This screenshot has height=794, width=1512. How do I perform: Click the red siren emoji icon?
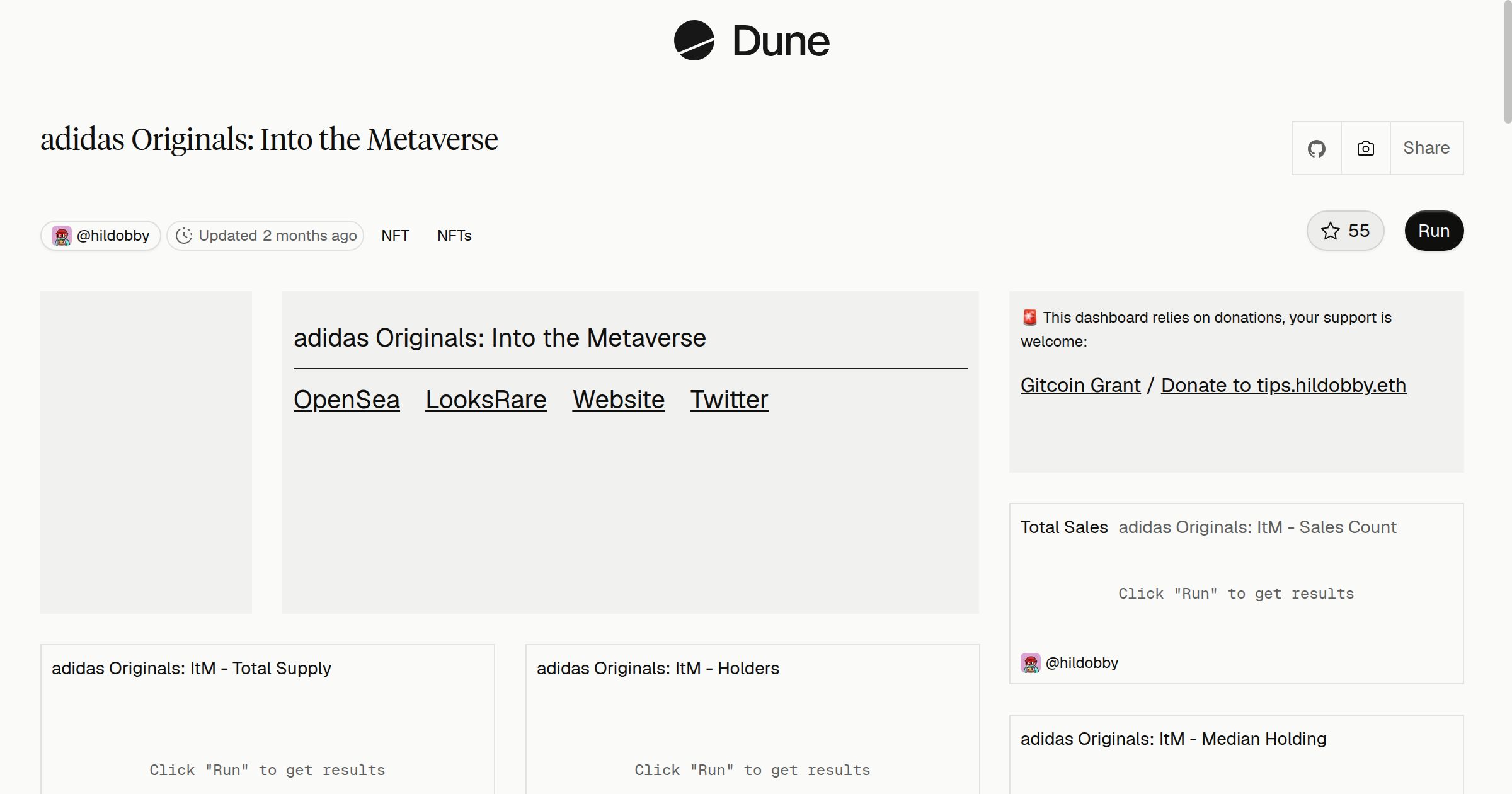click(1029, 318)
